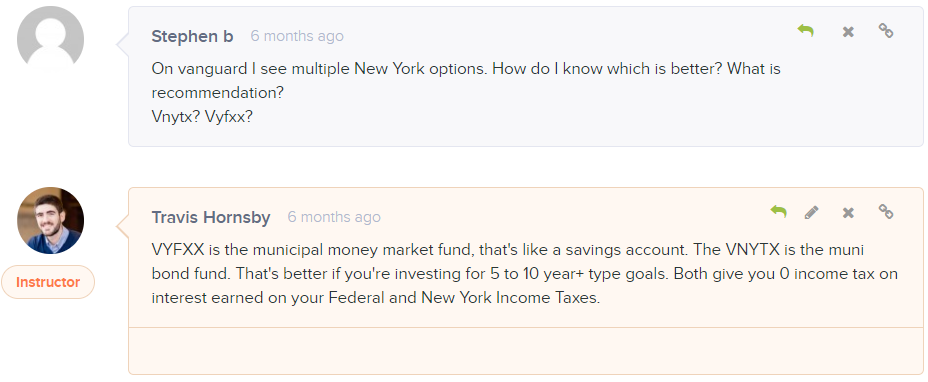Click the Travis Hornsby author name
The width and height of the screenshot is (928, 382).
pos(211,217)
